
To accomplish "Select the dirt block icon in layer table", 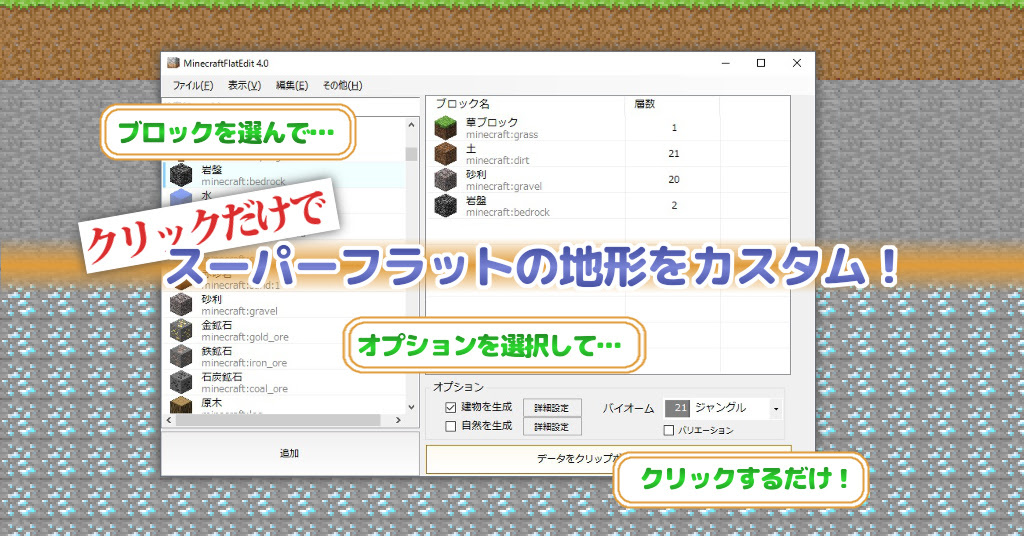I will (445, 154).
